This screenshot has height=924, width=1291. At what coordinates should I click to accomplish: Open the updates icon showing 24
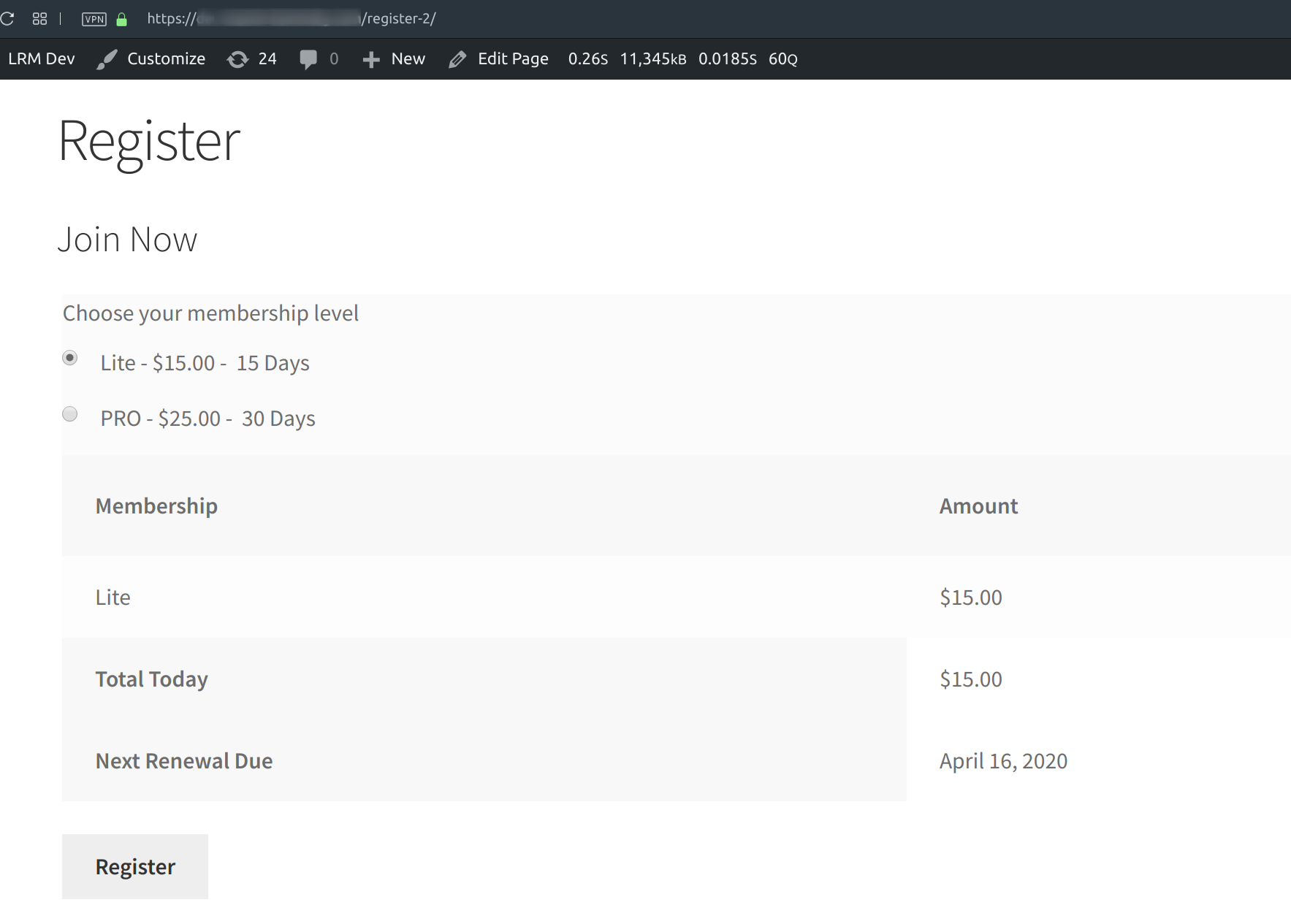(240, 58)
